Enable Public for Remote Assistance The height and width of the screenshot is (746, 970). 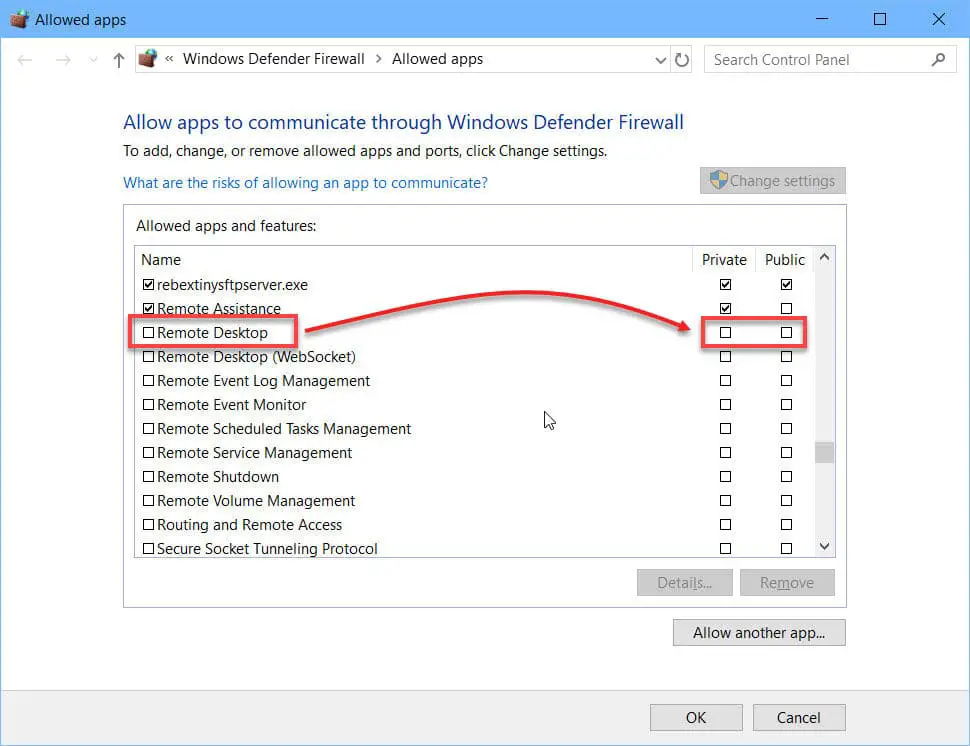pyautogui.click(x=786, y=308)
